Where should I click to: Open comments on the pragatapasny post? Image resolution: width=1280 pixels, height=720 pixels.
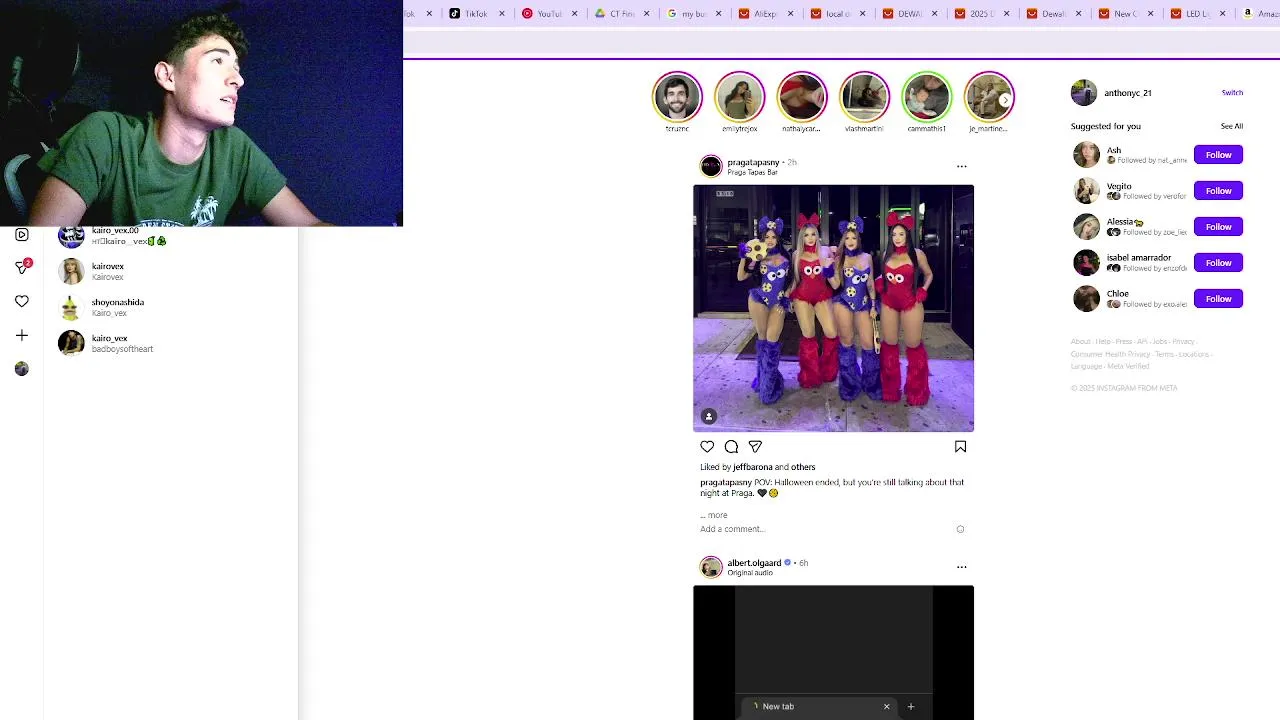coord(731,447)
